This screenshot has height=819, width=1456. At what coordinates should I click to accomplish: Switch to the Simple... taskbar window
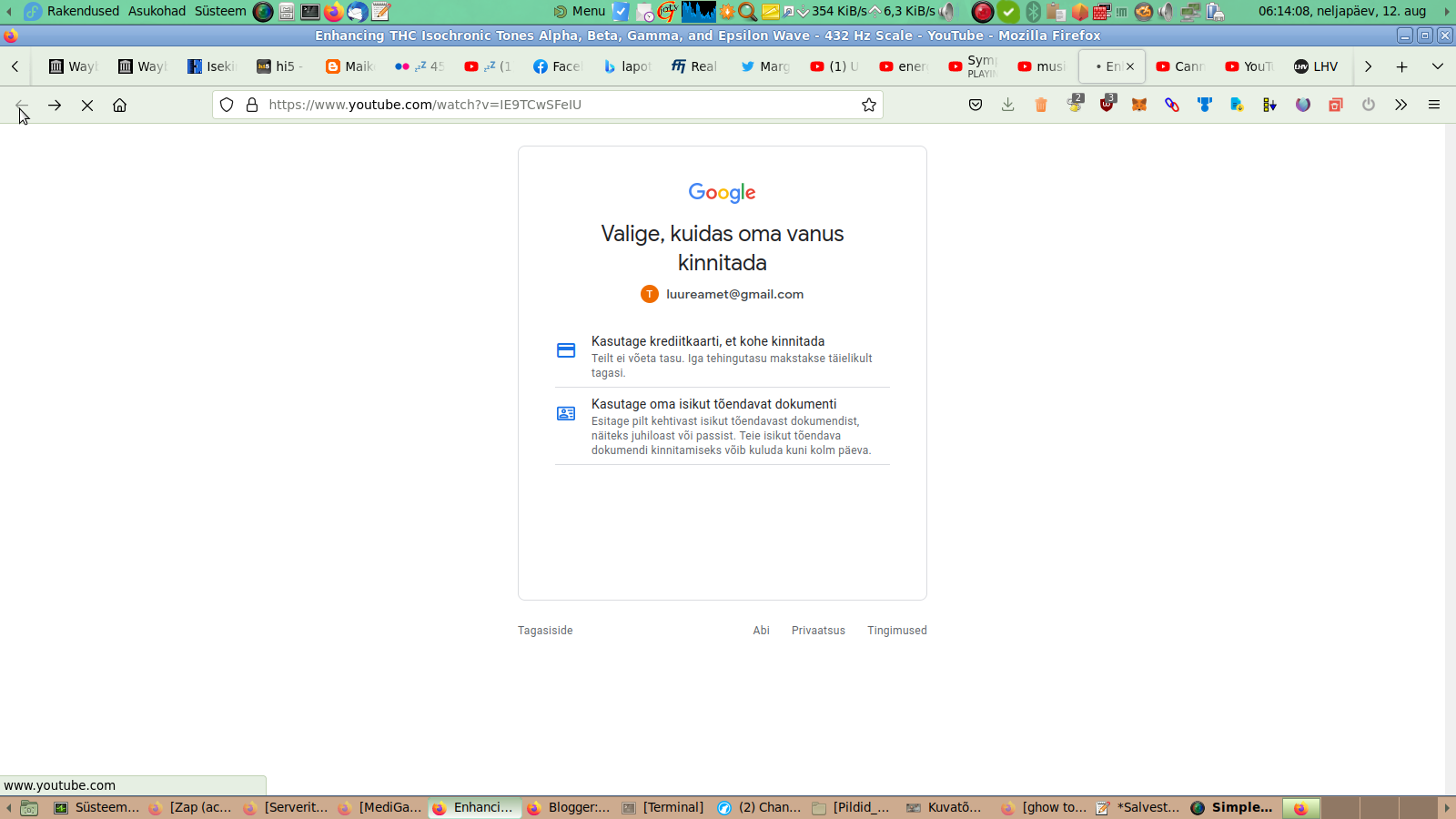pos(1231,807)
